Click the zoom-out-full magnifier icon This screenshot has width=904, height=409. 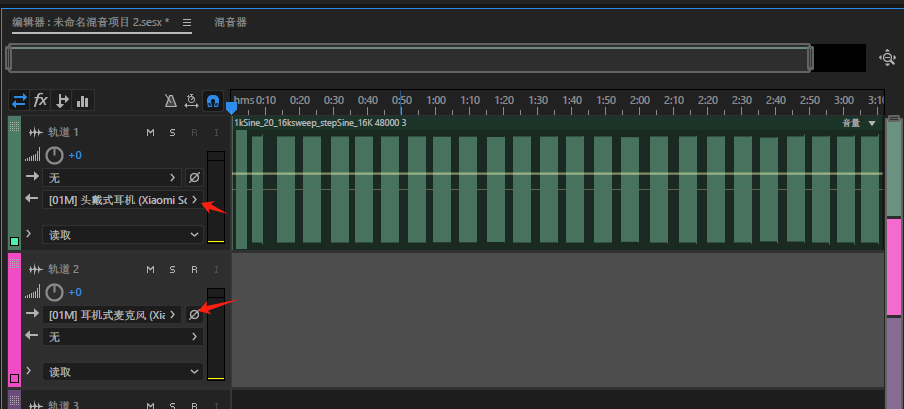click(887, 58)
